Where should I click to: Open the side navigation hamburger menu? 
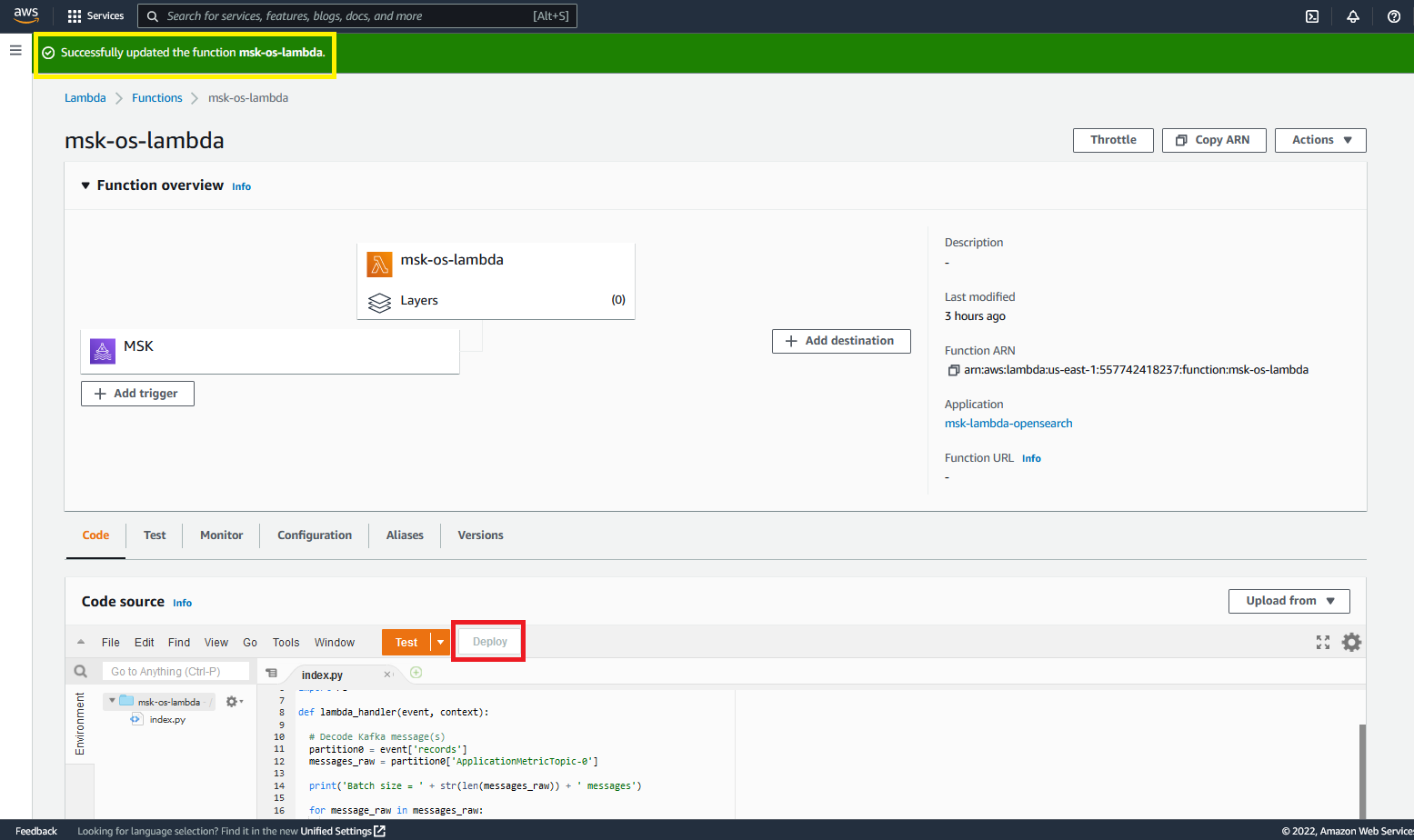point(15,50)
